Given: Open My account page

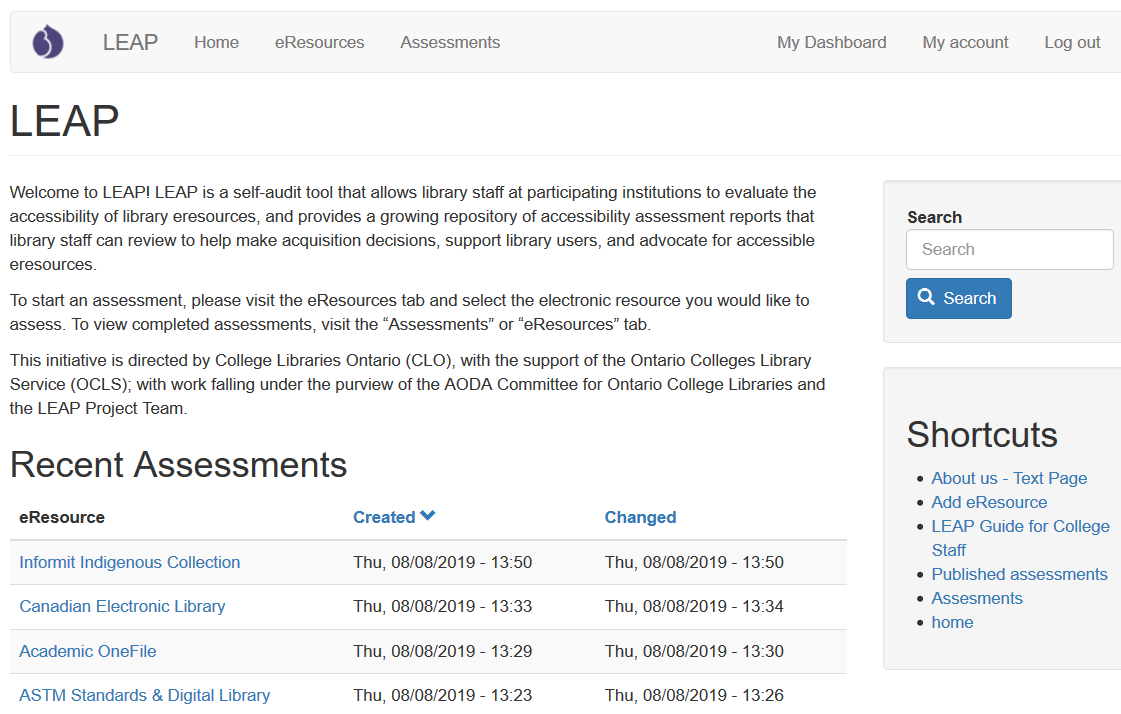Looking at the screenshot, I should click(965, 42).
